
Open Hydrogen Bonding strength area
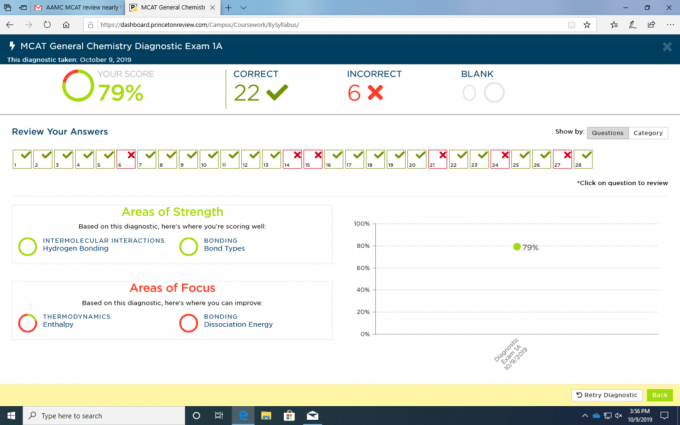pyautogui.click(x=75, y=248)
